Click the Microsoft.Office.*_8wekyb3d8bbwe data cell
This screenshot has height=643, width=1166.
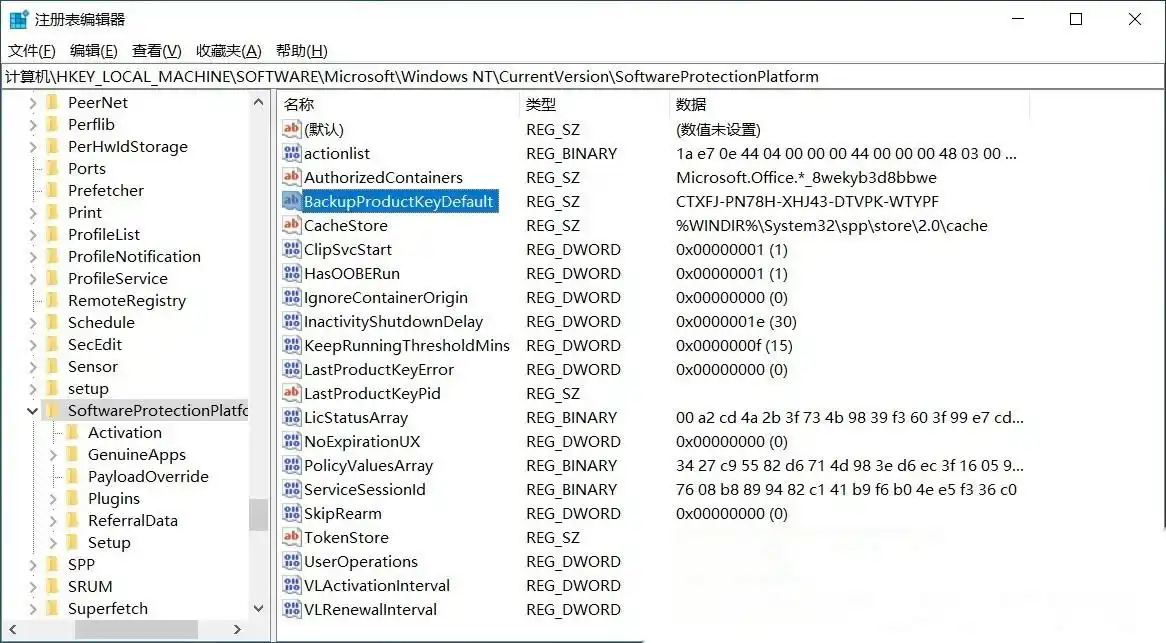[x=806, y=178]
